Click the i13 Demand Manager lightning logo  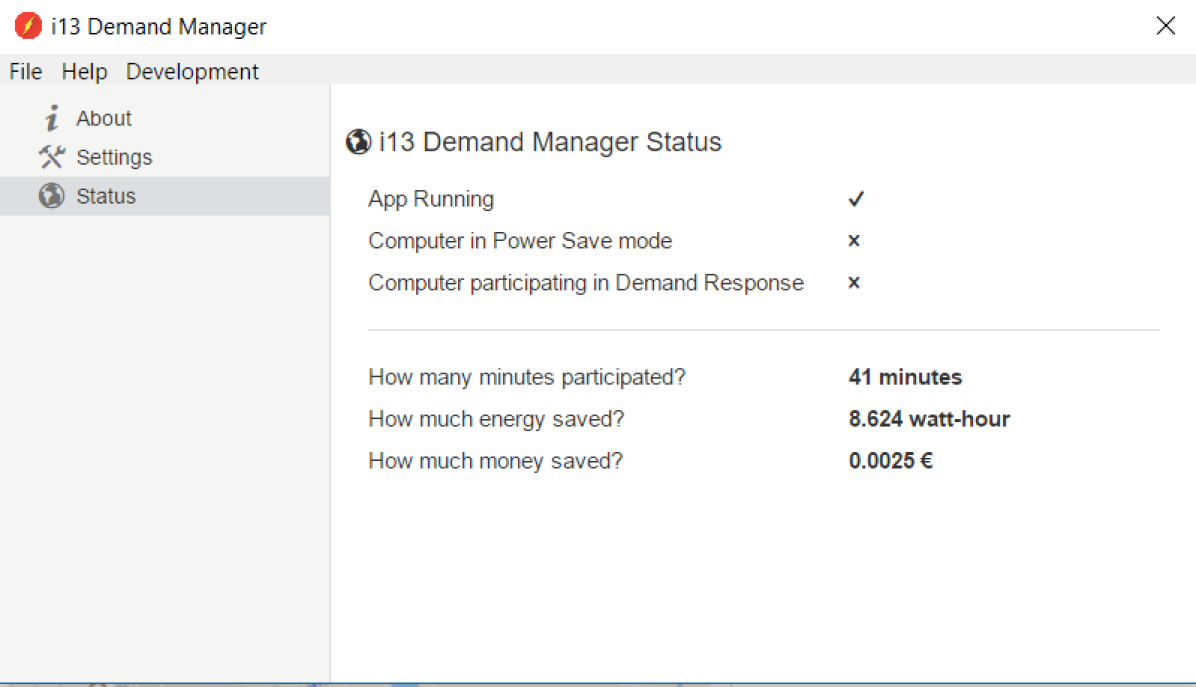[x=29, y=26]
